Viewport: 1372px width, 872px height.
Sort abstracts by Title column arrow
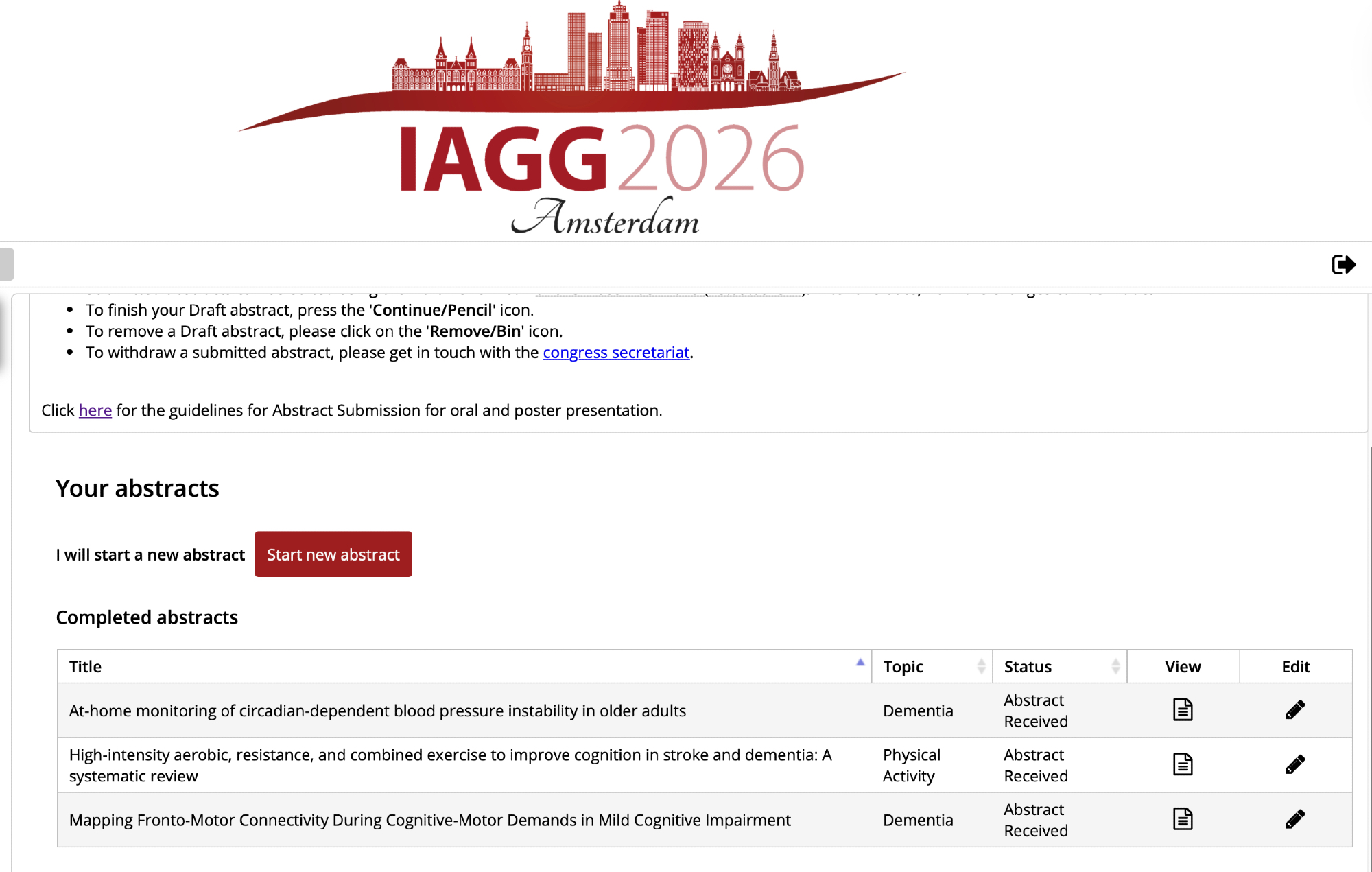(x=860, y=663)
